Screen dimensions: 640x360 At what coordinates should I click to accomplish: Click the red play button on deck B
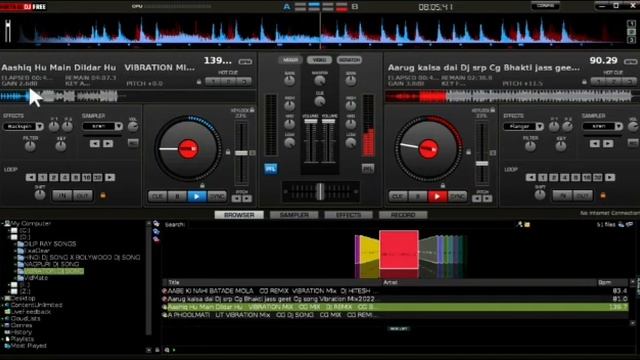[x=437, y=196]
